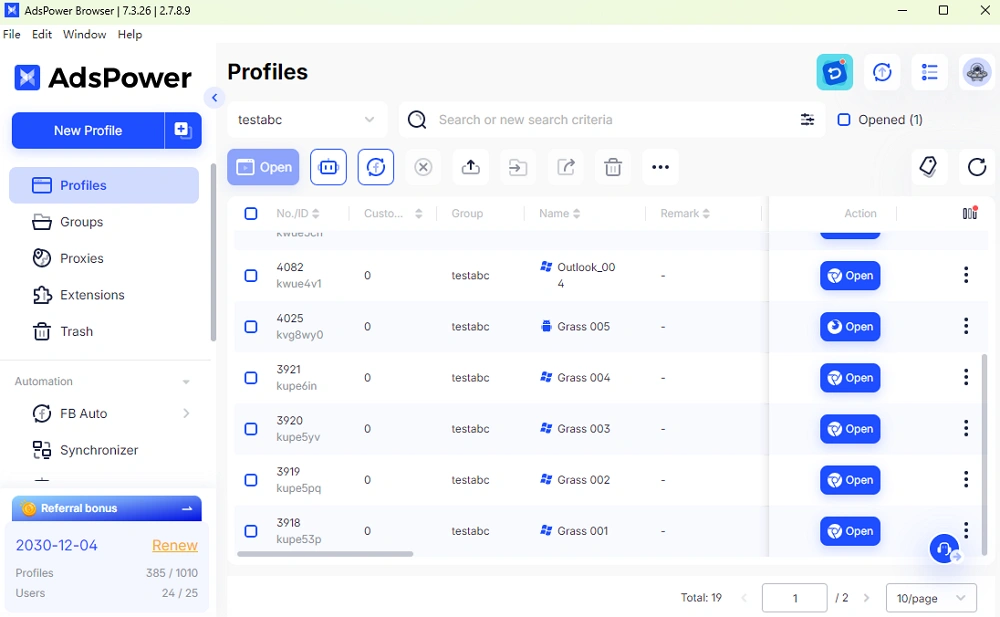Open the three-dots more actions toolbar menu
Viewport: 1000px width, 617px height.
tap(660, 167)
